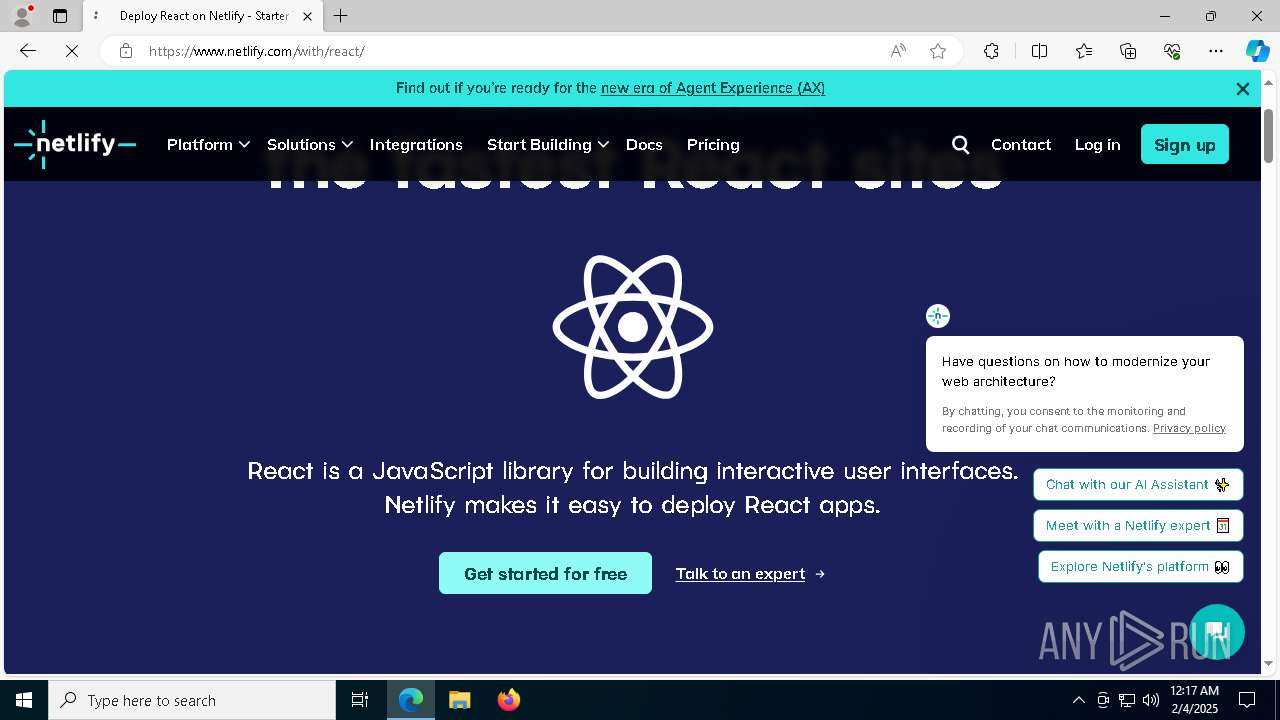The width and height of the screenshot is (1280, 720).
Task: Stop loading the page
Action: [72, 51]
